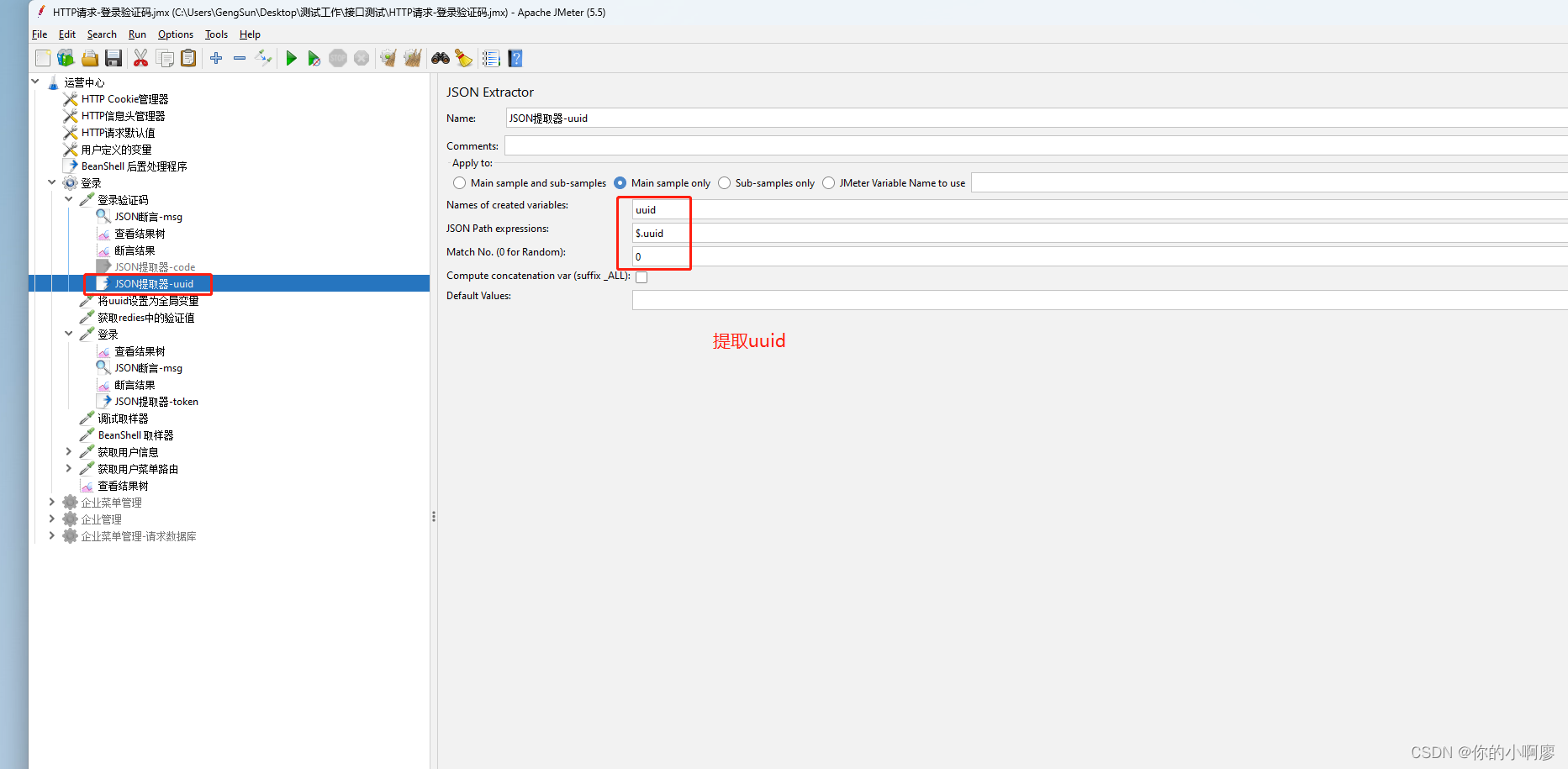Click the Clear results broom icon
The width and height of the screenshot is (1568, 769).
[388, 58]
